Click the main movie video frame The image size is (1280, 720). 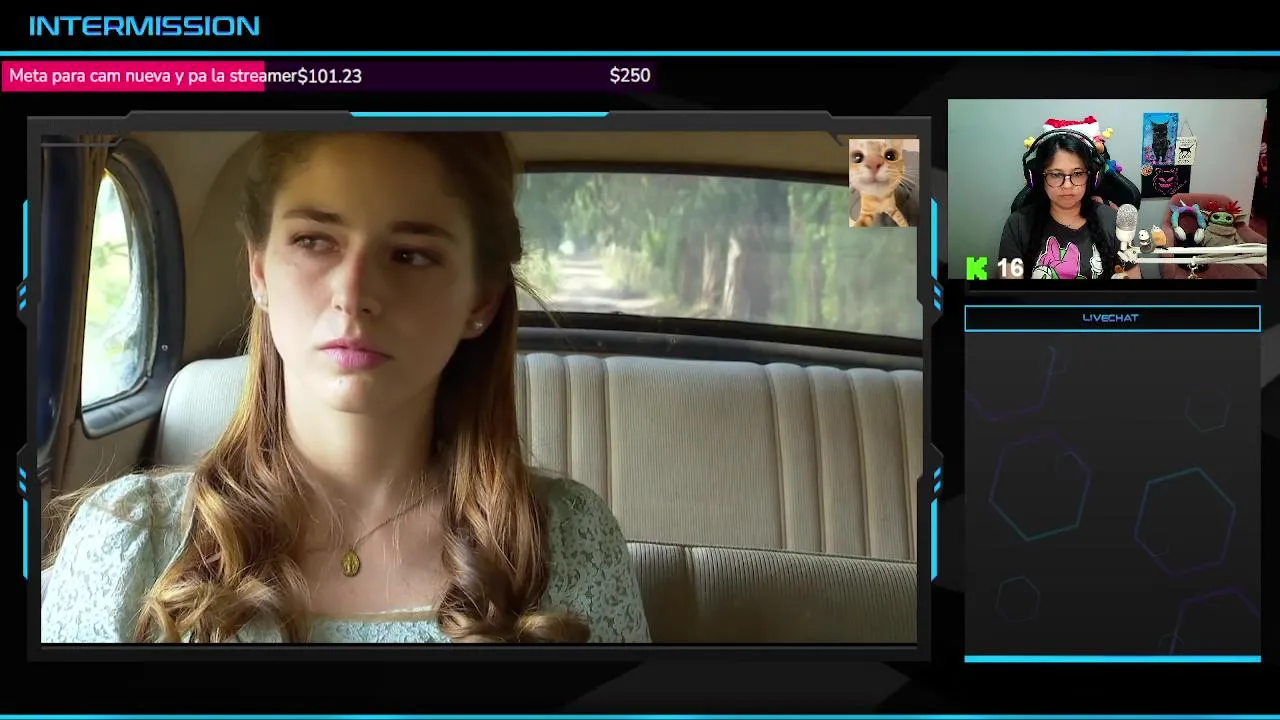pyautogui.click(x=479, y=387)
